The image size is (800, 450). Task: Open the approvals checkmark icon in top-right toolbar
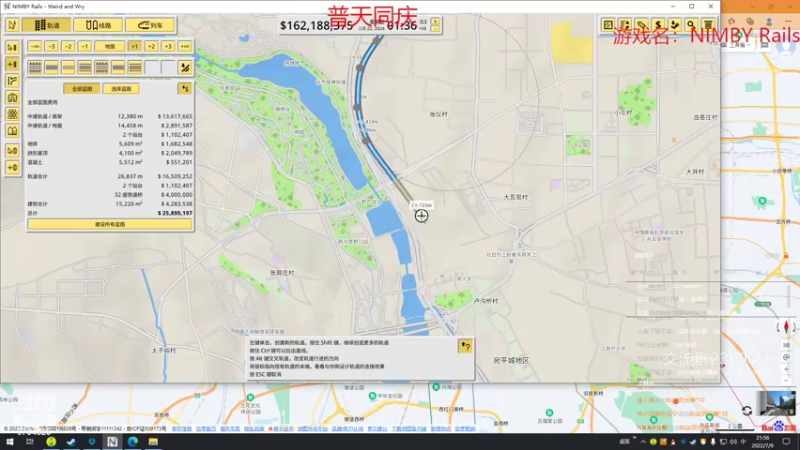pyautogui.click(x=675, y=25)
